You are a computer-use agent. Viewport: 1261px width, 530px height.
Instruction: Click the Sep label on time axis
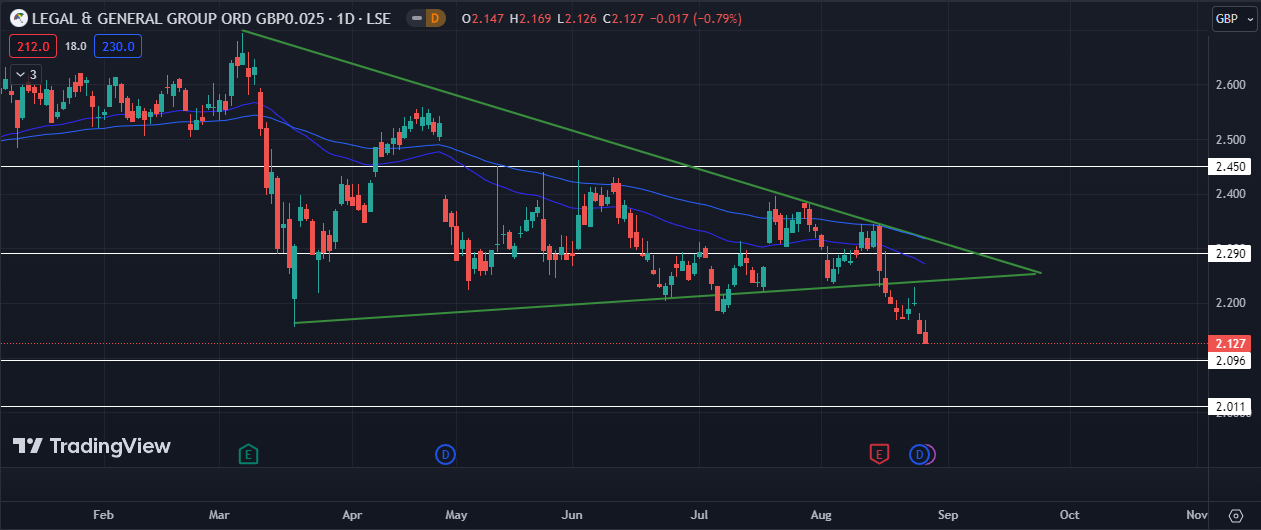point(948,515)
